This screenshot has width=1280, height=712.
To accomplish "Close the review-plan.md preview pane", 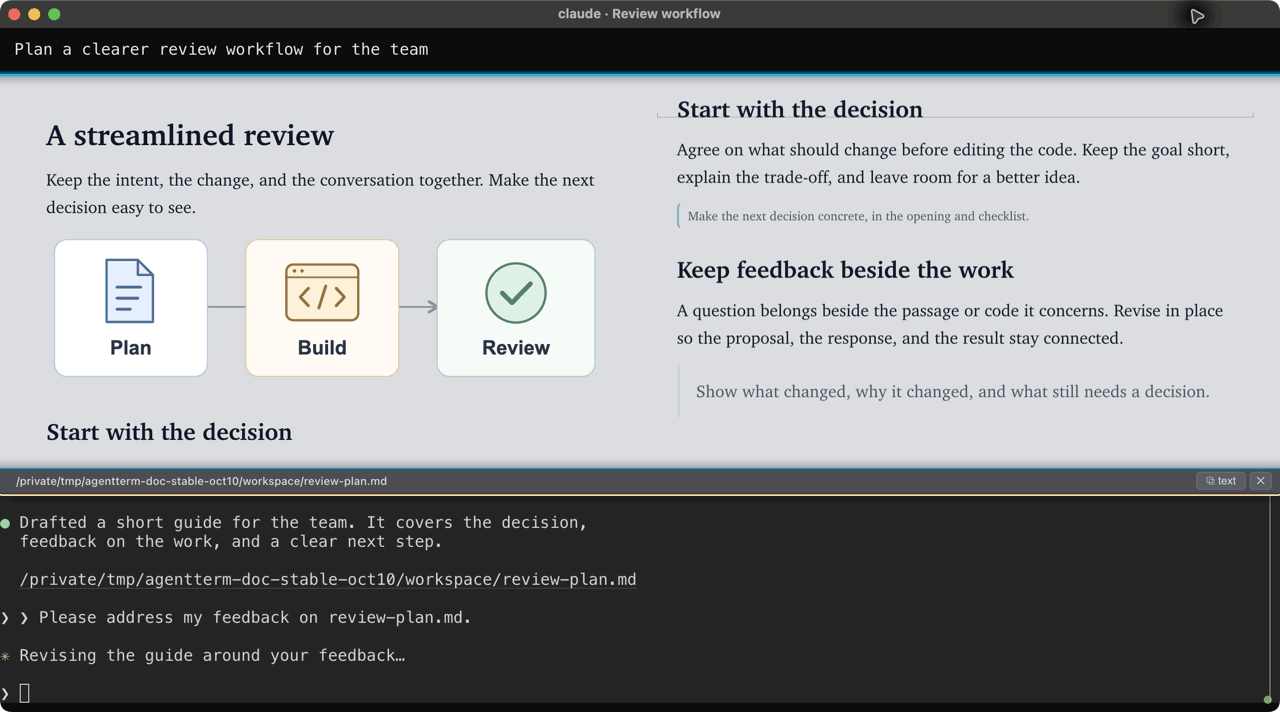I will click(x=1261, y=481).
